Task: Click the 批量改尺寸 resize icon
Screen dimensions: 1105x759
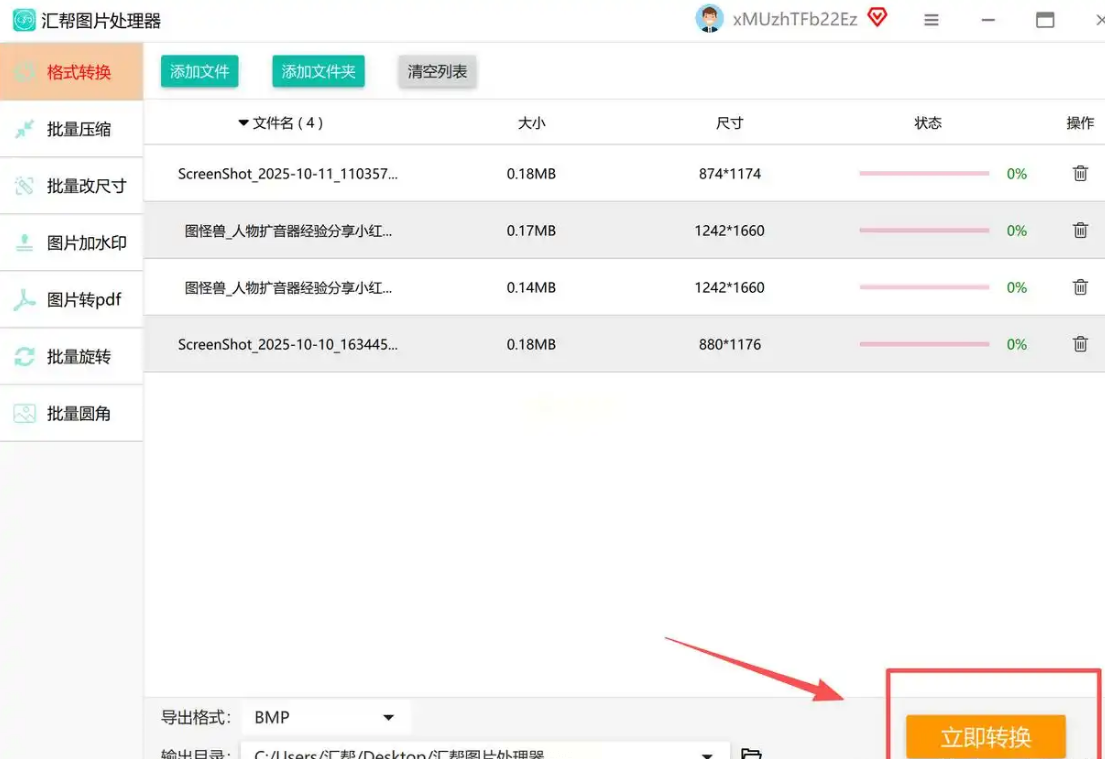Action: (x=25, y=186)
